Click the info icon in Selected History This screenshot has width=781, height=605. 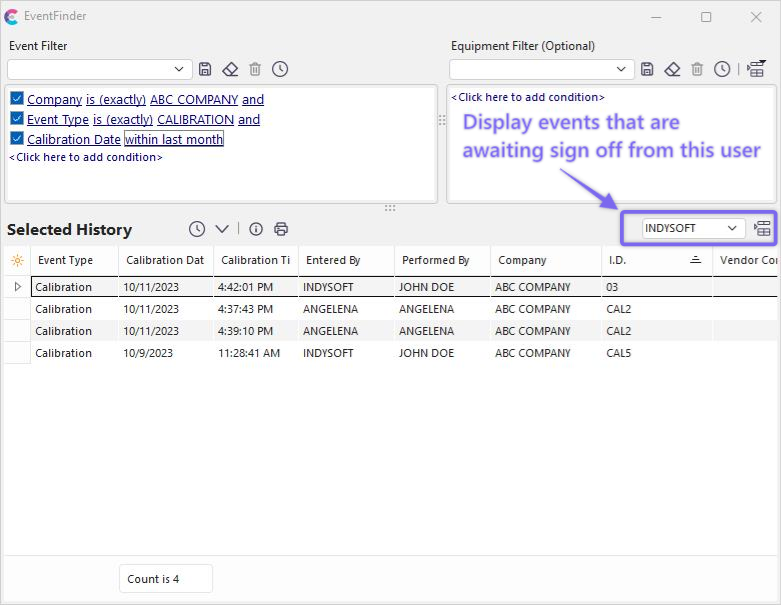click(256, 229)
